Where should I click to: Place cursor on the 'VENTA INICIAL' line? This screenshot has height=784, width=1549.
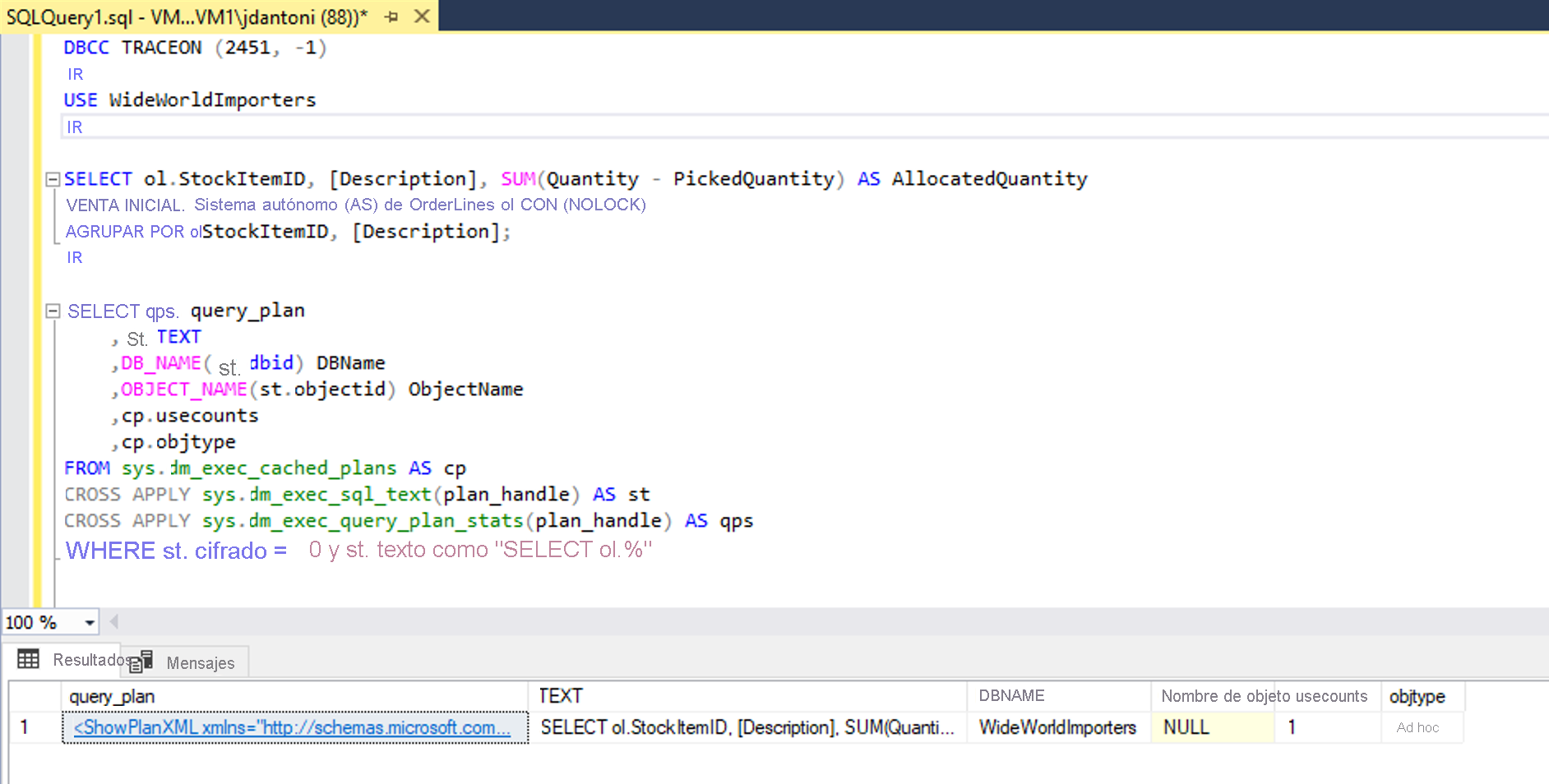point(356,205)
